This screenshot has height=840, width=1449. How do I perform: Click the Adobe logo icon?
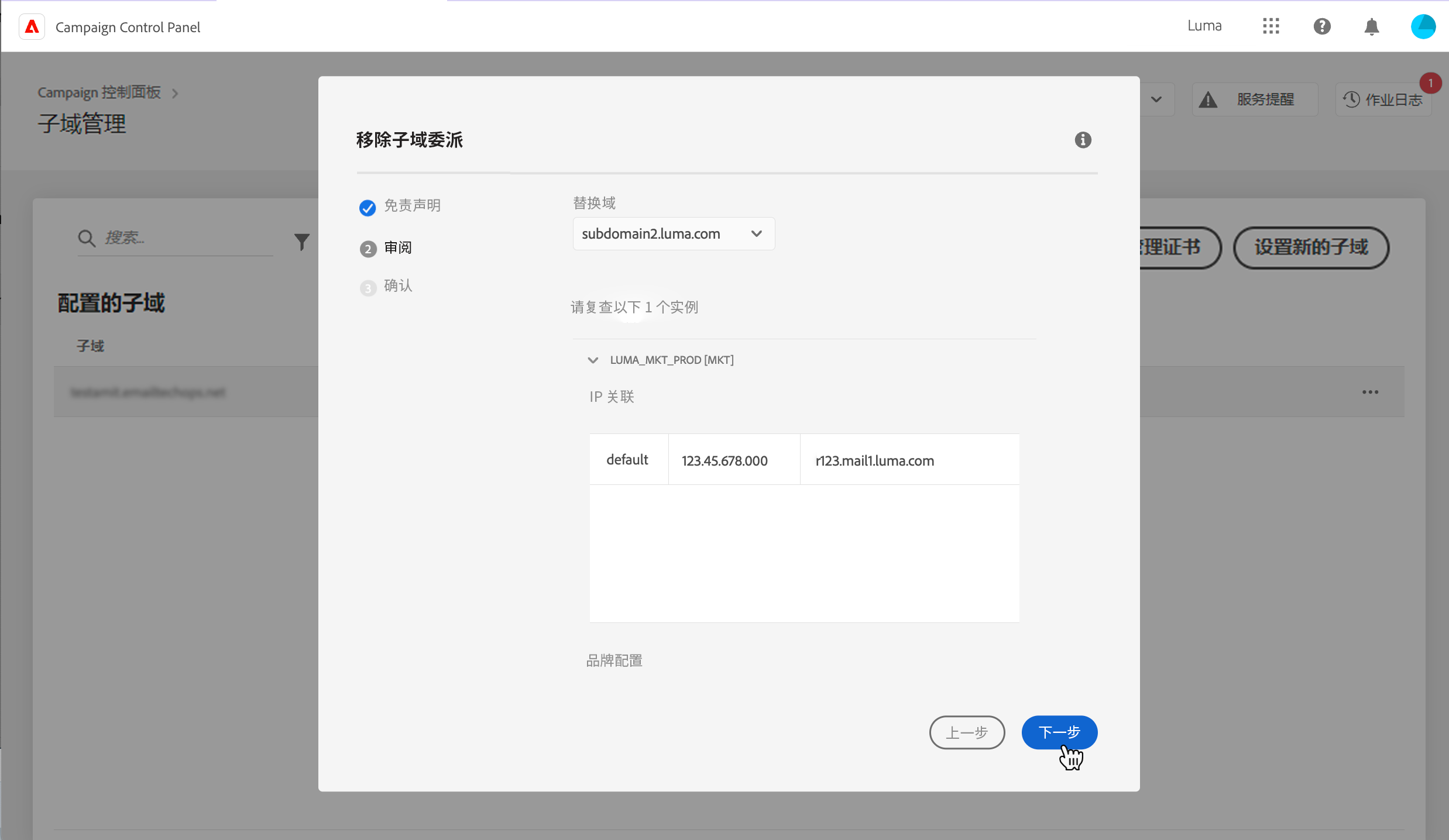tap(32, 27)
